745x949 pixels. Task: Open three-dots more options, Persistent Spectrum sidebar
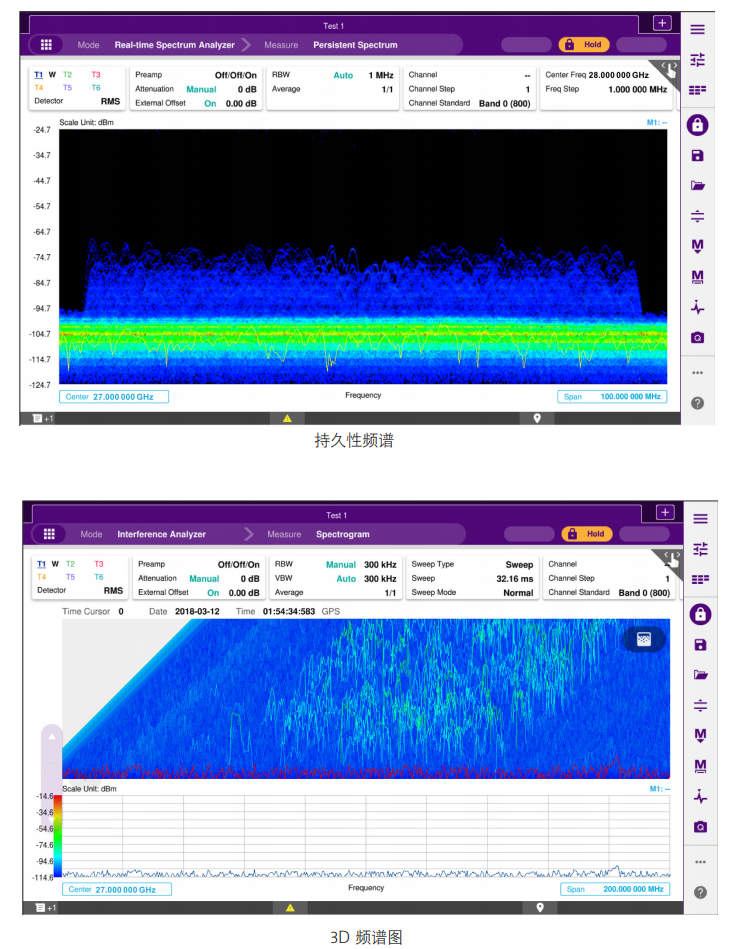(x=697, y=373)
